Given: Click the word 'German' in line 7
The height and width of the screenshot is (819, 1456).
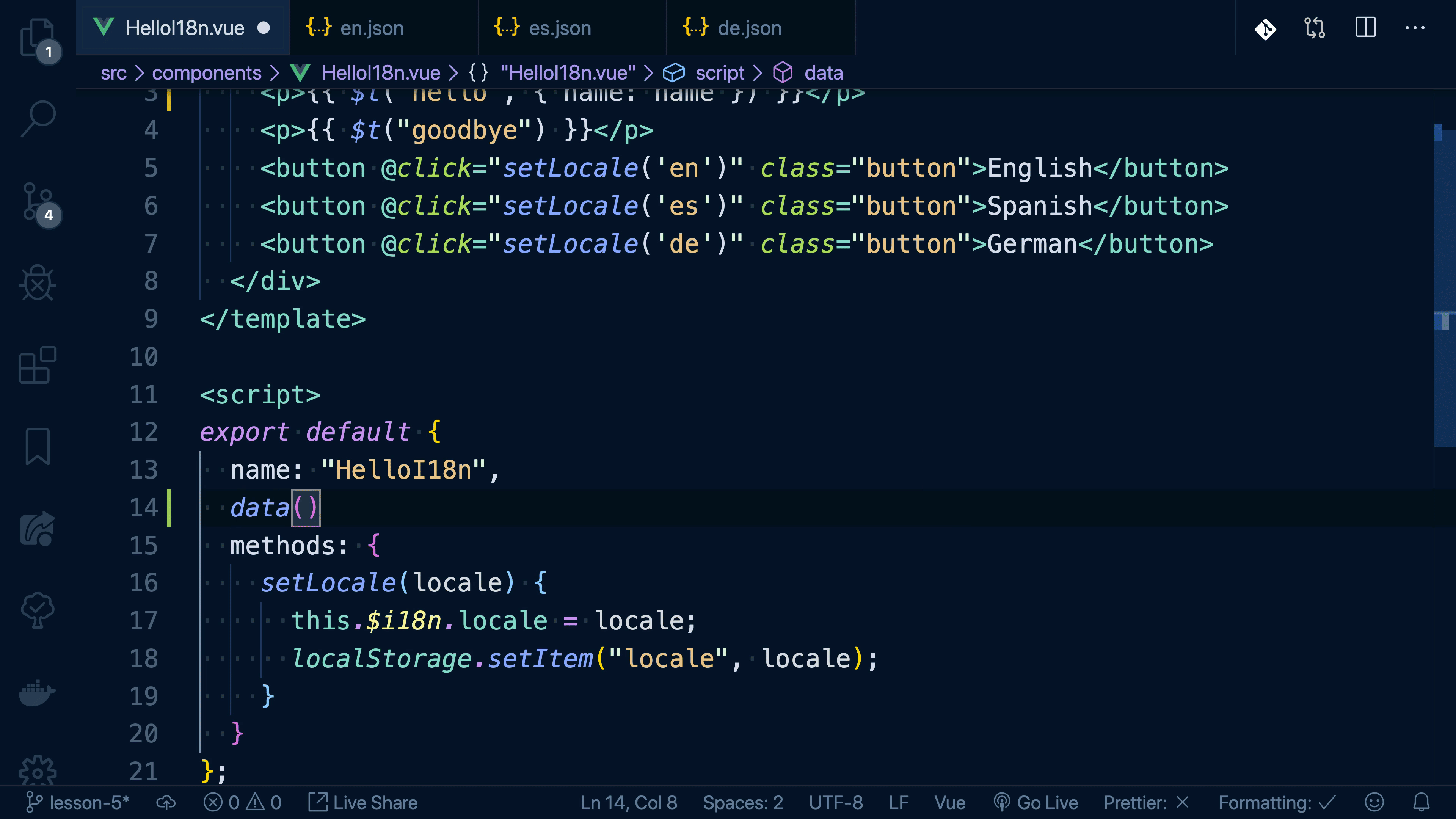Looking at the screenshot, I should click(x=1032, y=244).
